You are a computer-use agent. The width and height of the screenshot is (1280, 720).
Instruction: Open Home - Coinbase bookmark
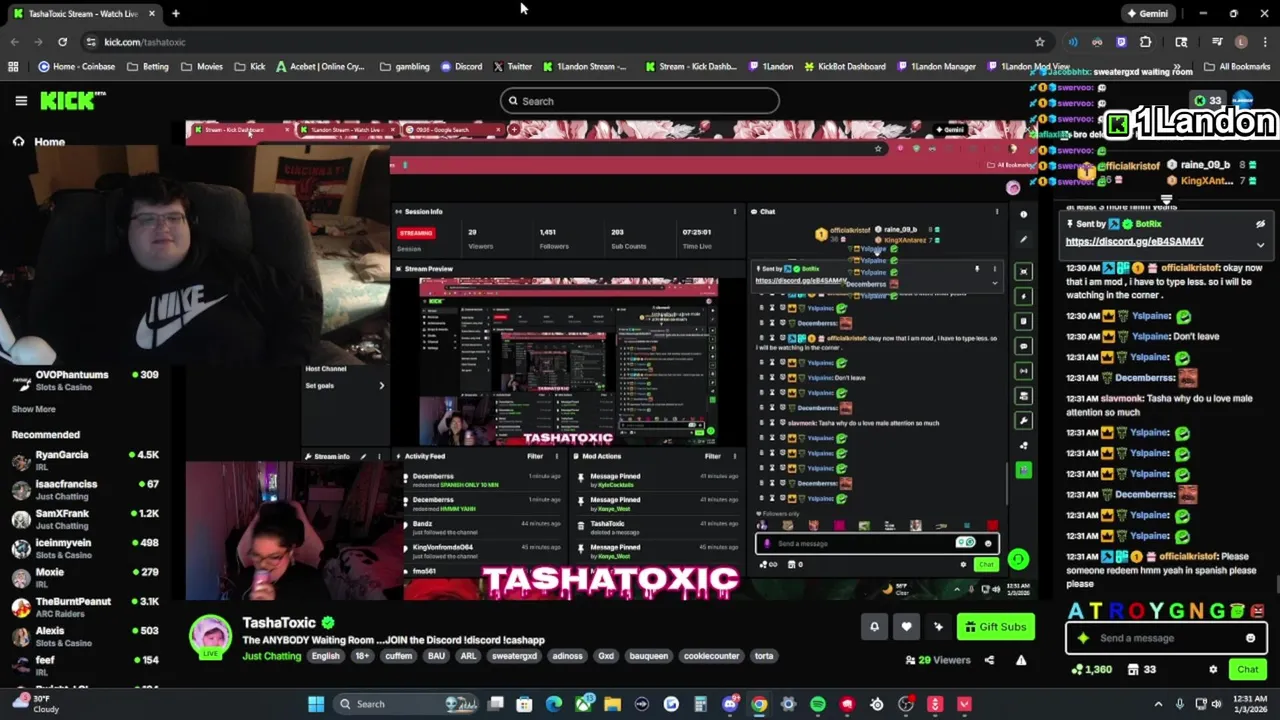(x=77, y=67)
